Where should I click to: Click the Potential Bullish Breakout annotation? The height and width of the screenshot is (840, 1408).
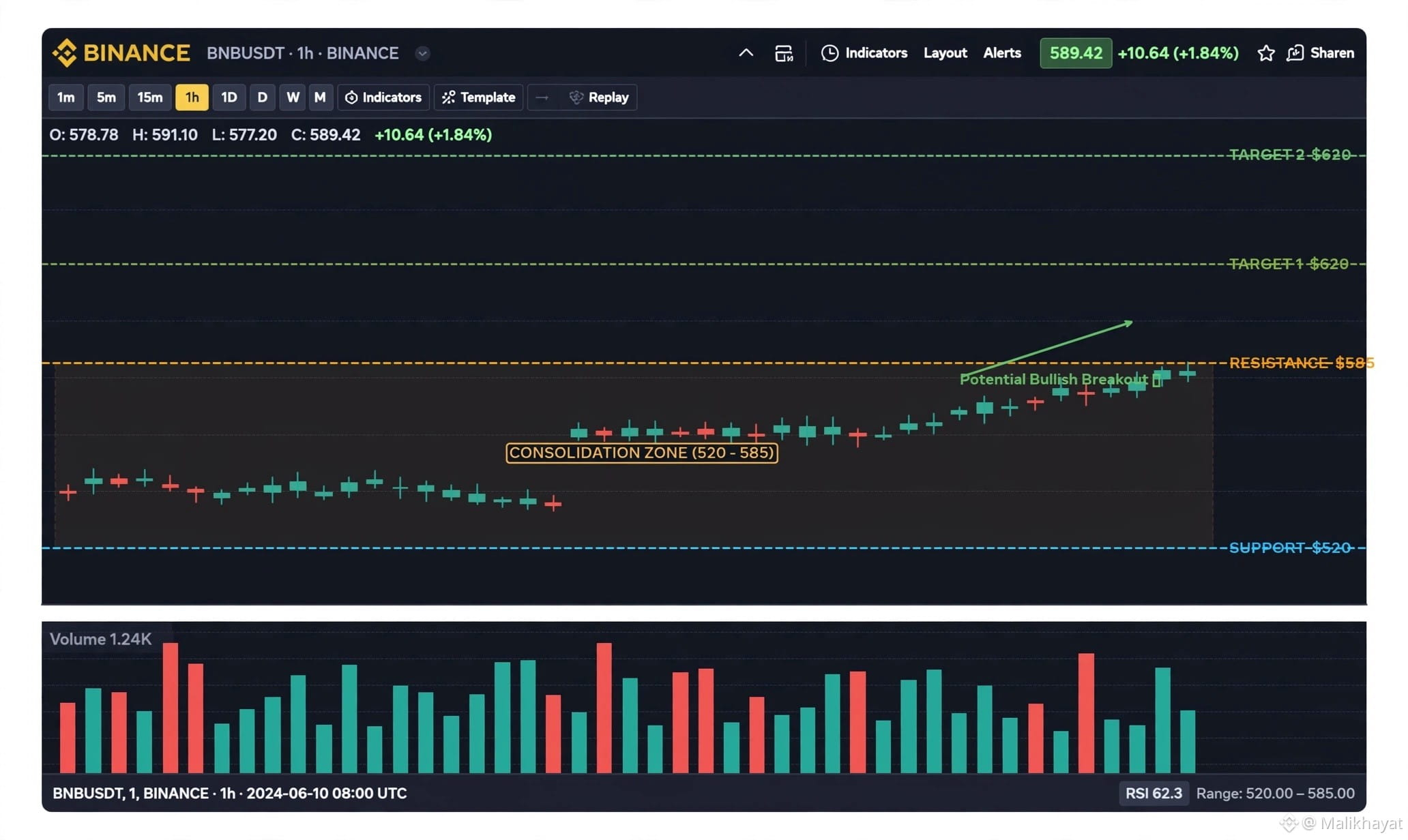[x=1060, y=379]
